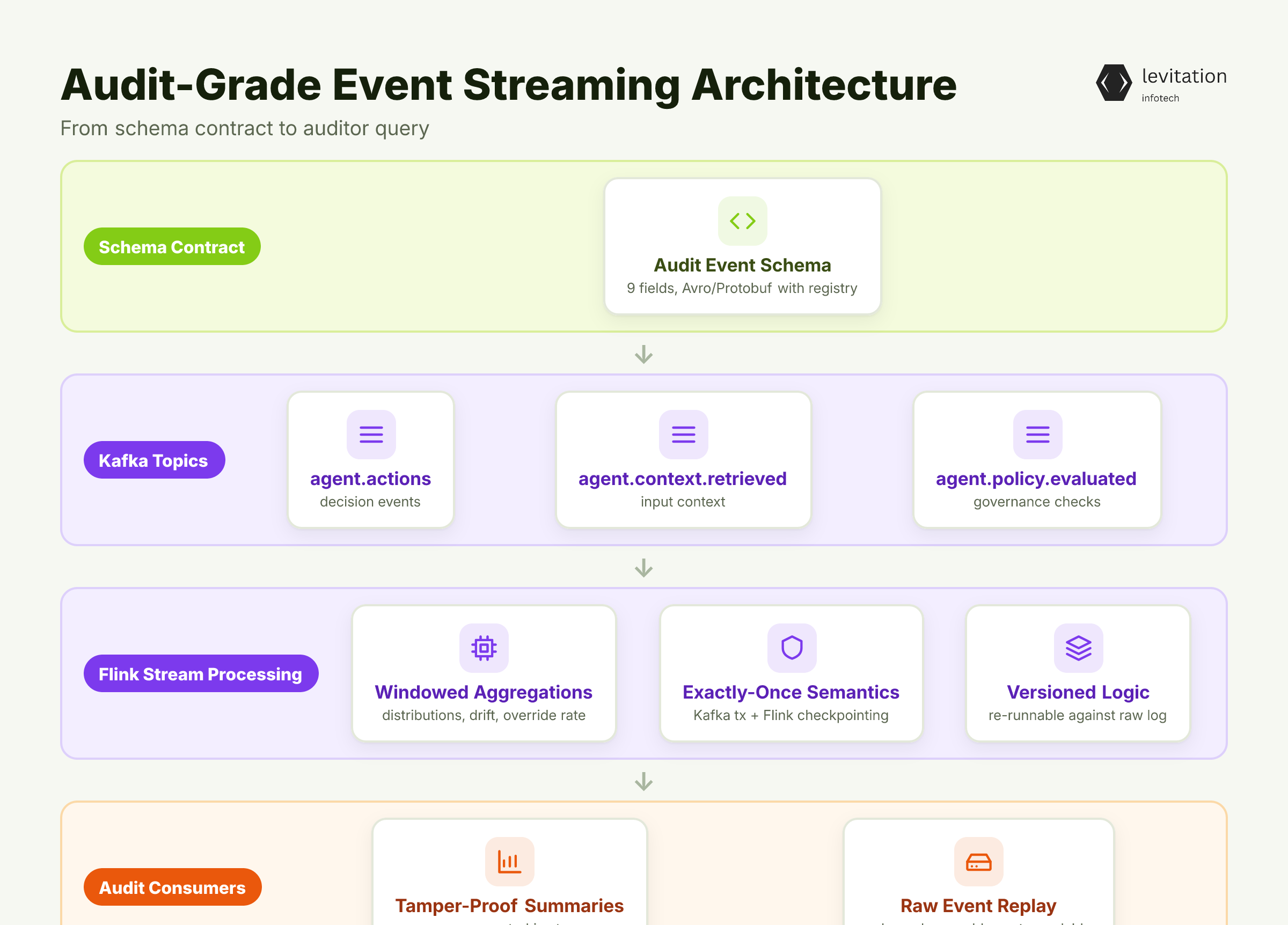1288x925 pixels.
Task: Click the chip icon above Windowed Aggregations
Action: (x=484, y=648)
